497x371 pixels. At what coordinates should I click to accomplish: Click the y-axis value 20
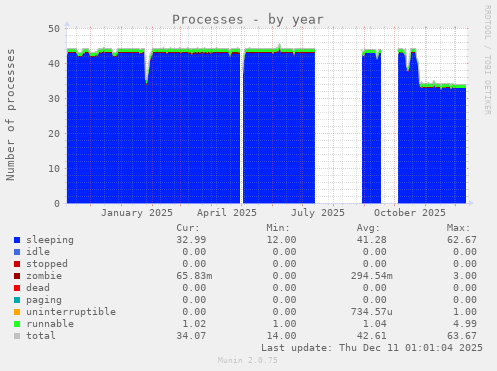coord(54,134)
